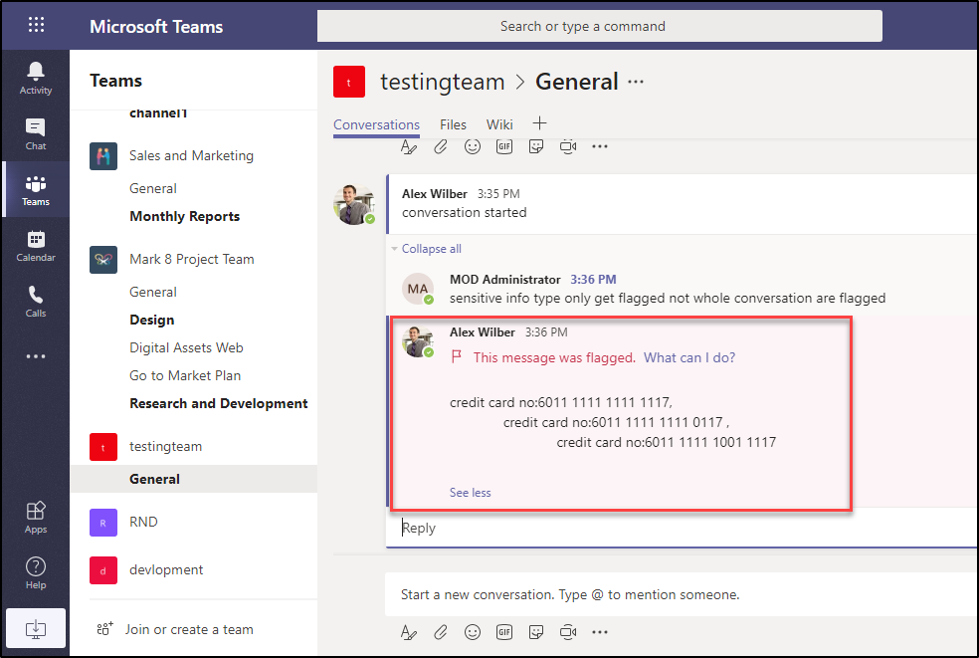Open the Activity feed bell icon
This screenshot has width=979, height=658.
click(x=36, y=77)
